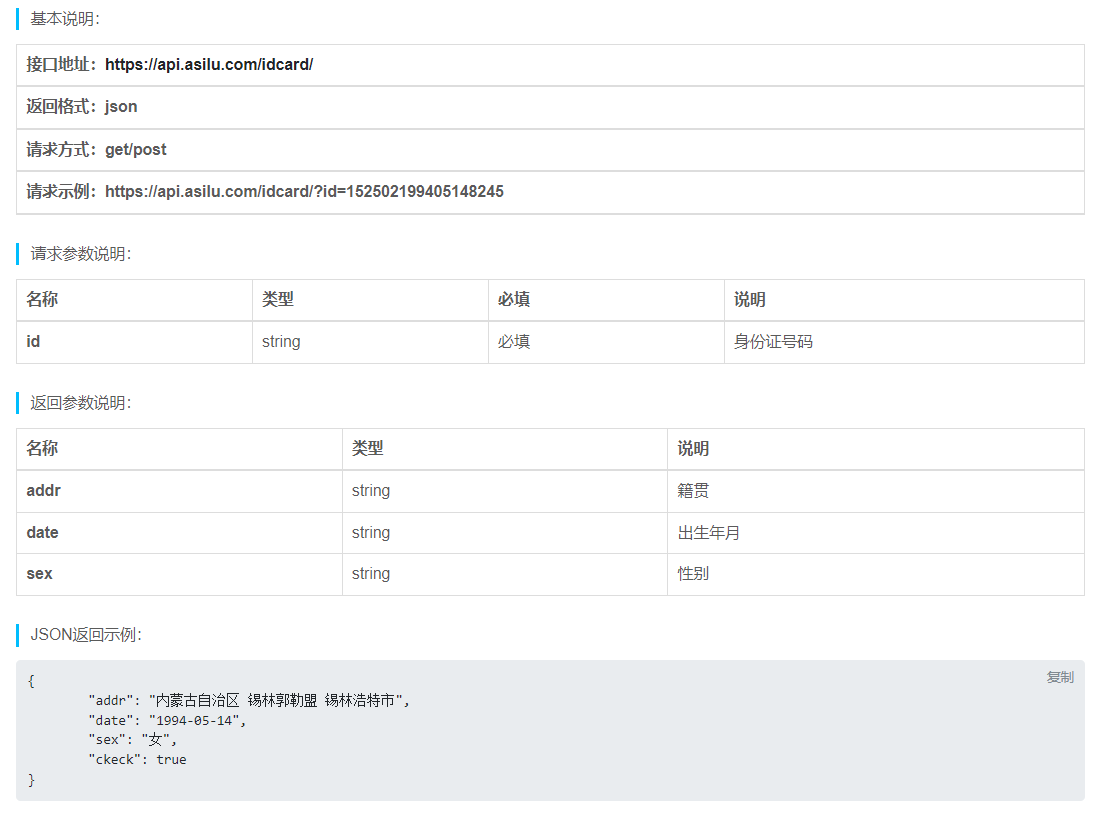Click the 基本说明 section heading
The height and width of the screenshot is (815, 1098).
click(x=65, y=19)
